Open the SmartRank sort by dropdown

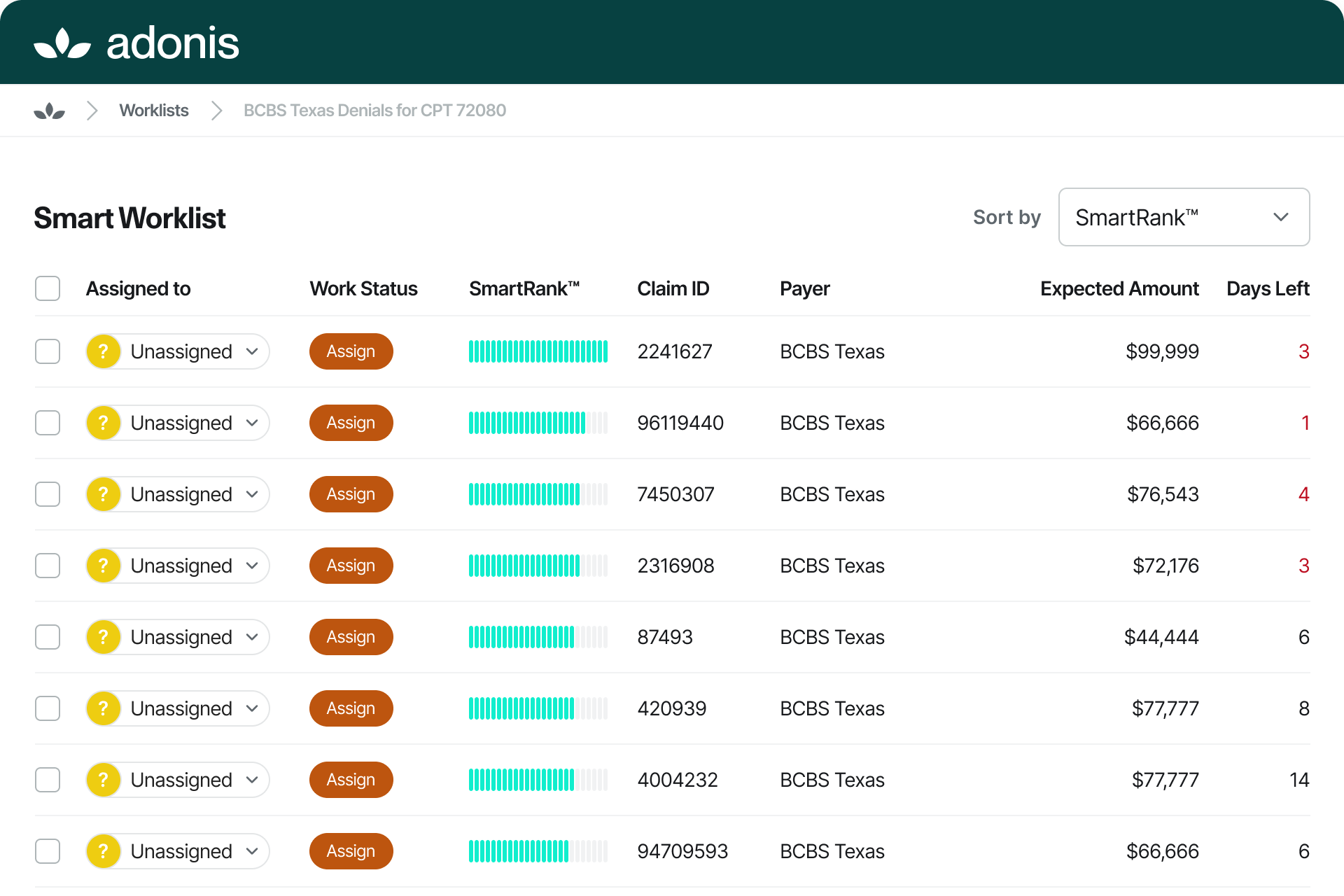coord(1184,217)
